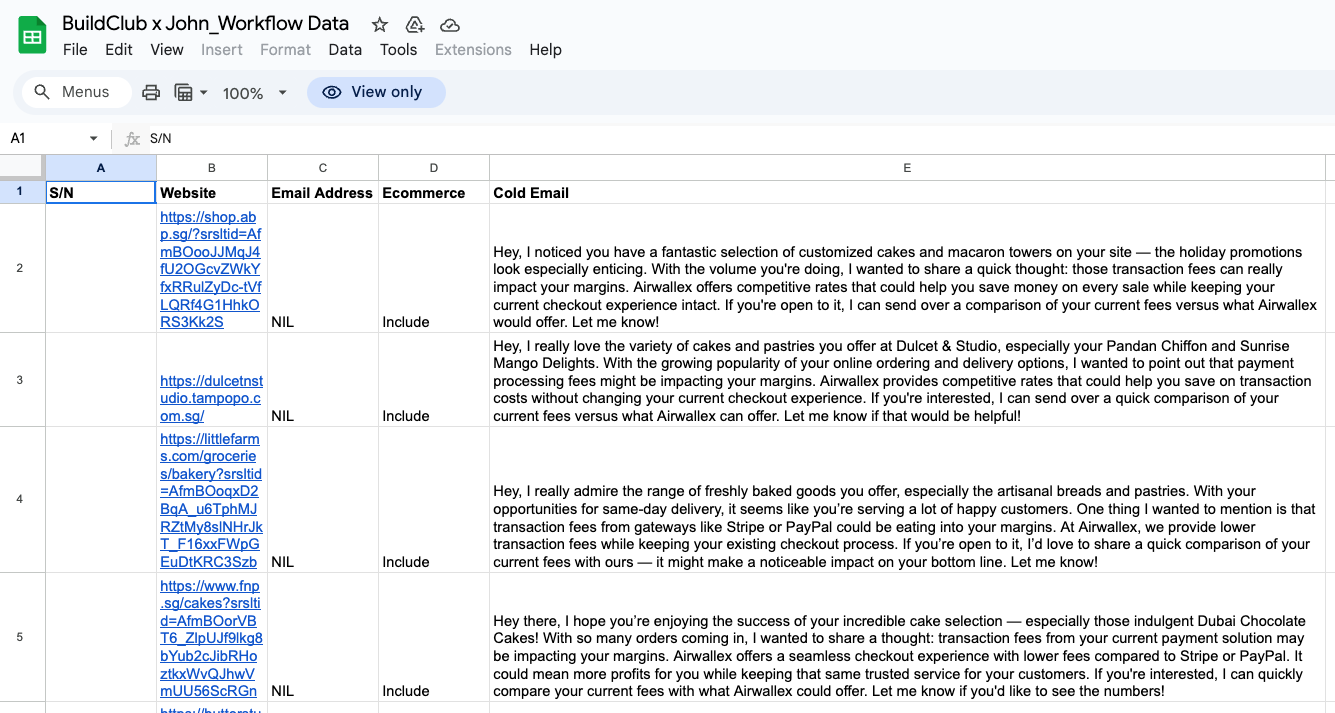This screenshot has width=1335, height=713.
Task: Click the Ecommerce header cell
Action: 434,192
